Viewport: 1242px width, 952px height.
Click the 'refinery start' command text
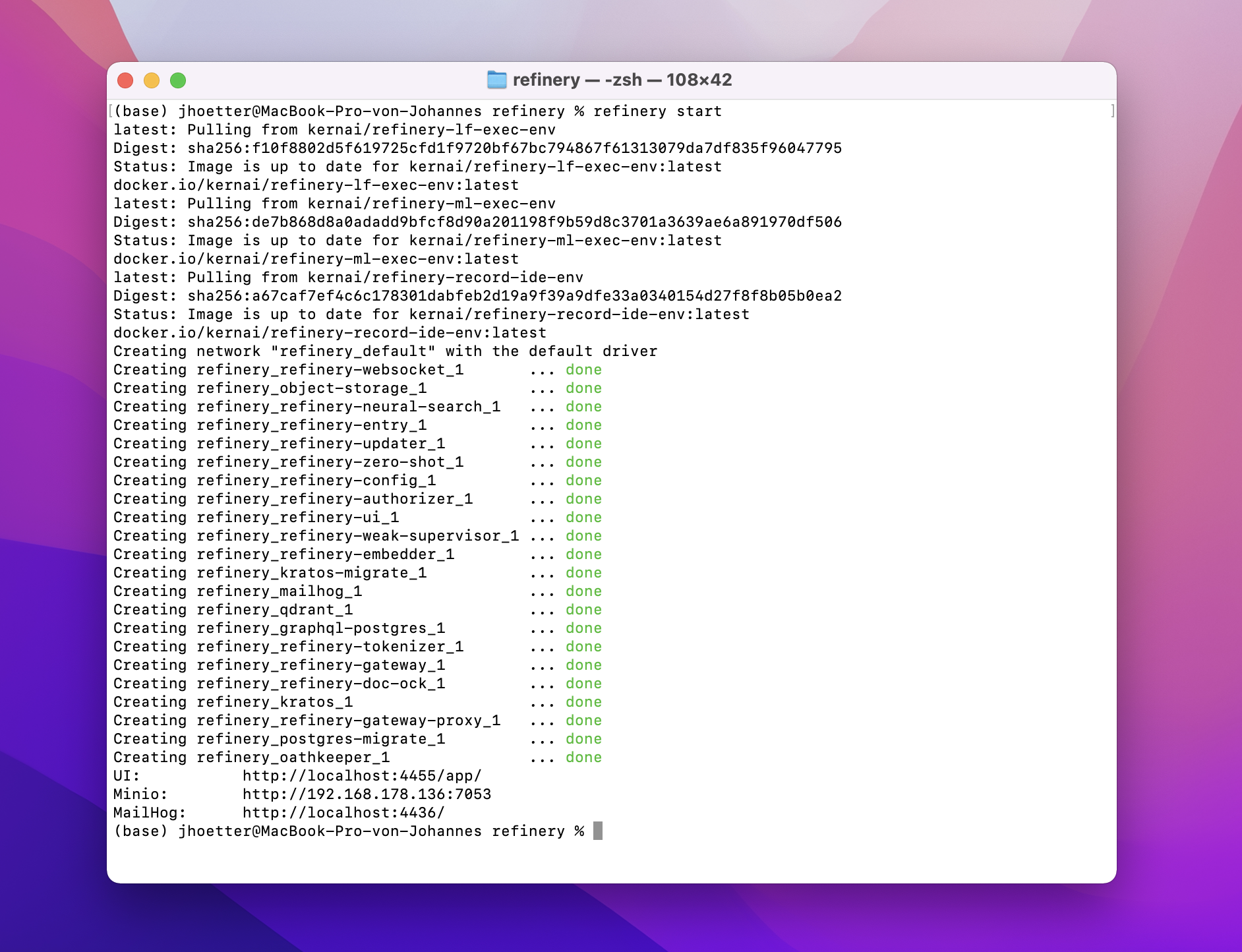pos(657,111)
